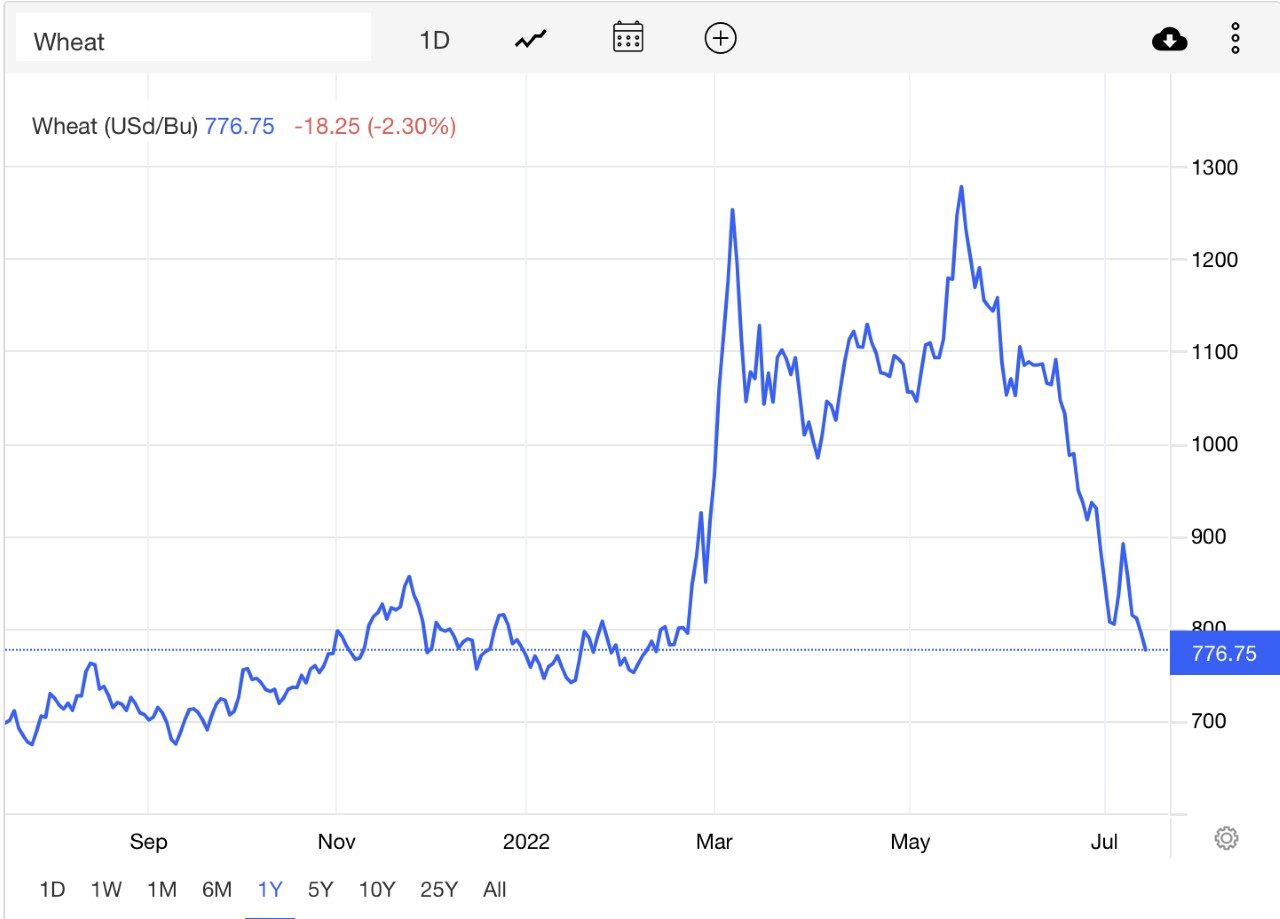Select the 1W time range tab

[106, 889]
